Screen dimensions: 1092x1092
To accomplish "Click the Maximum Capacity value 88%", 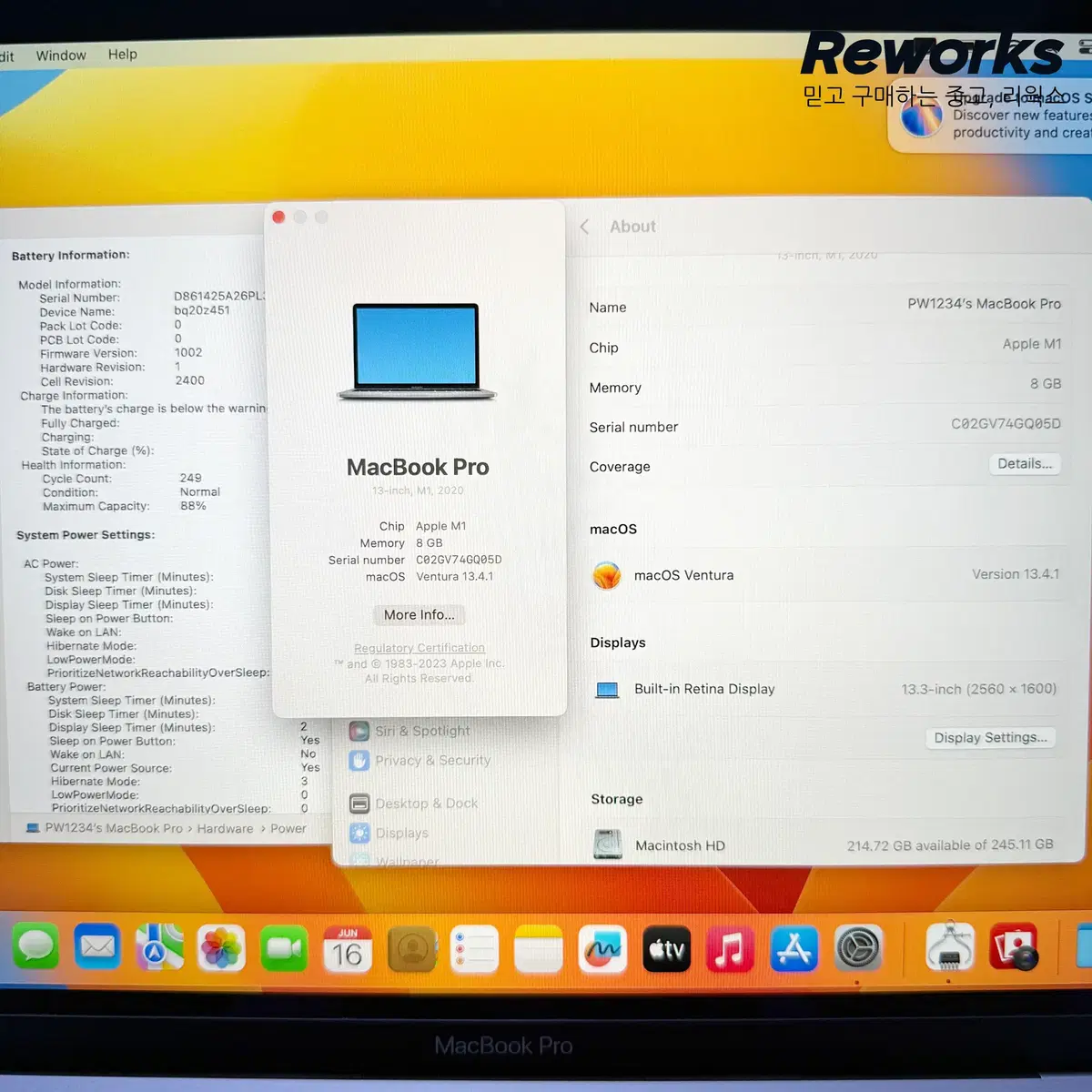I will 193,506.
